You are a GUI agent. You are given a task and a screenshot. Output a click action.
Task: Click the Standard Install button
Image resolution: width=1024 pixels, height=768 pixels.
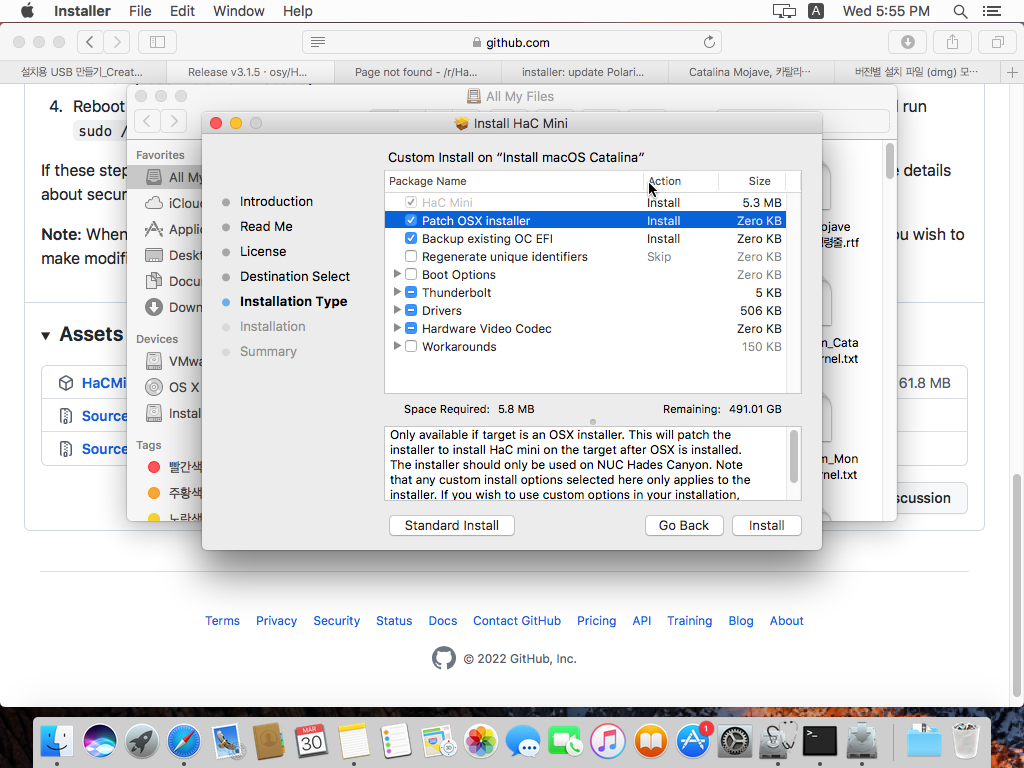451,526
